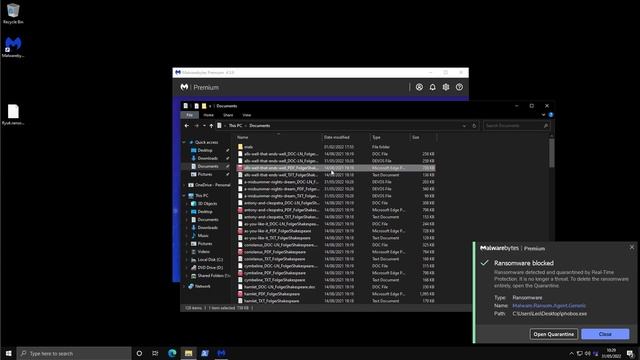Open address bar history dropdown
Screen dimensions: 640x360
pos(464,126)
